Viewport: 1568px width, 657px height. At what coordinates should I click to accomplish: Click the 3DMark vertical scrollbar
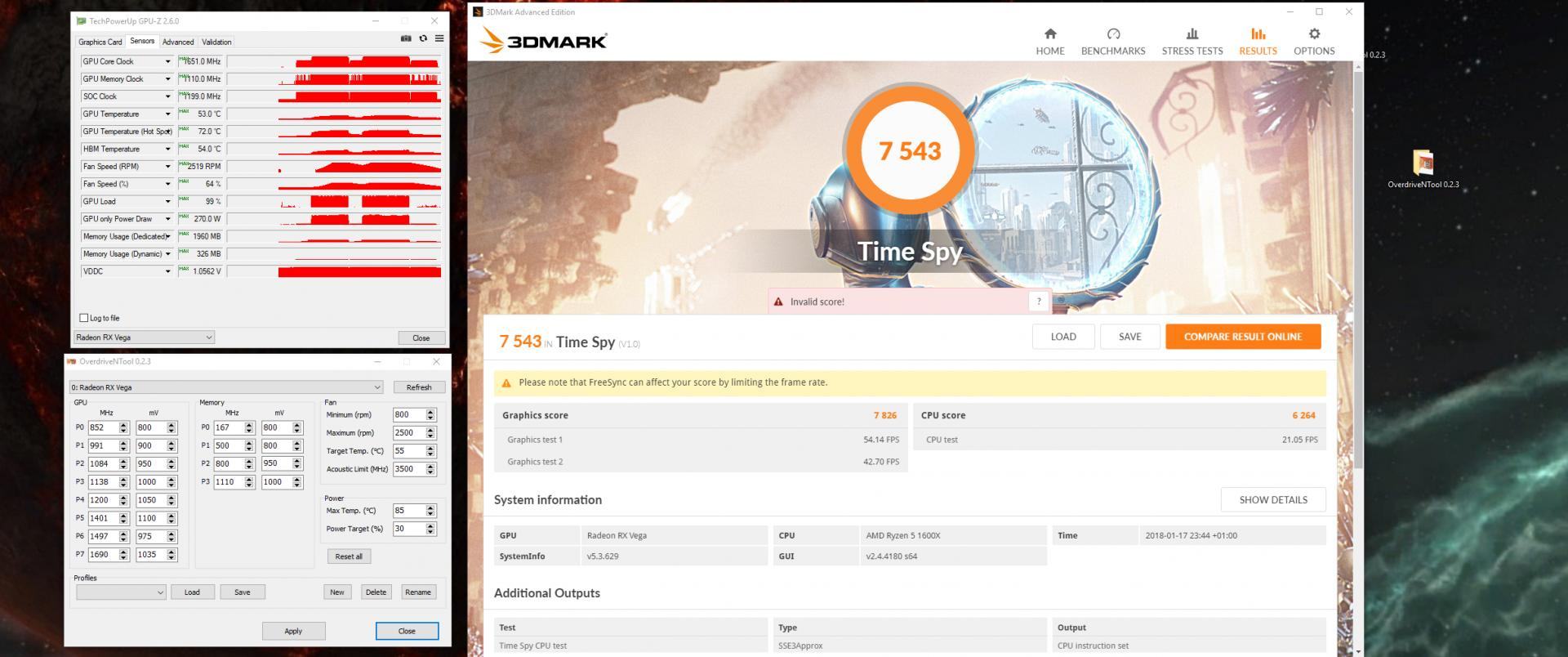[x=1359, y=270]
